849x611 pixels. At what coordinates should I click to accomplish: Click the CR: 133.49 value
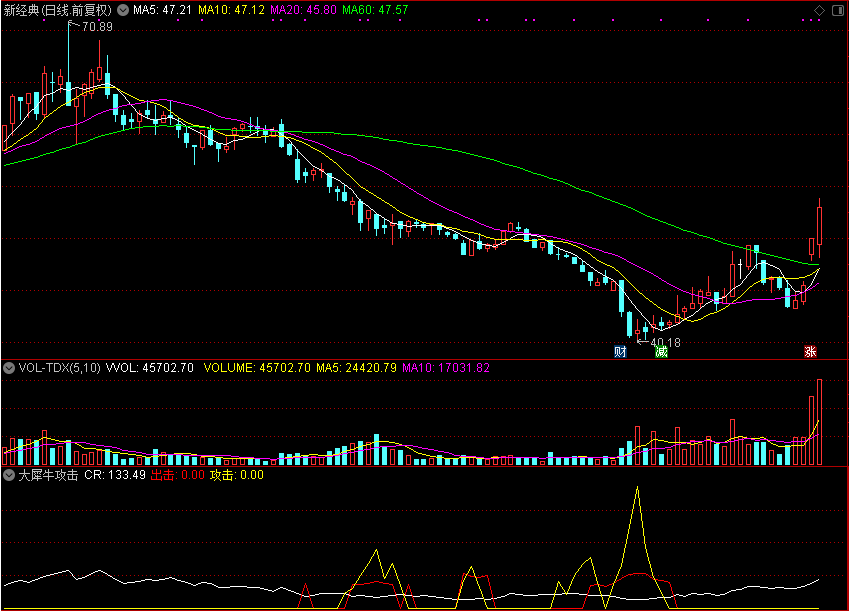pyautogui.click(x=115, y=475)
